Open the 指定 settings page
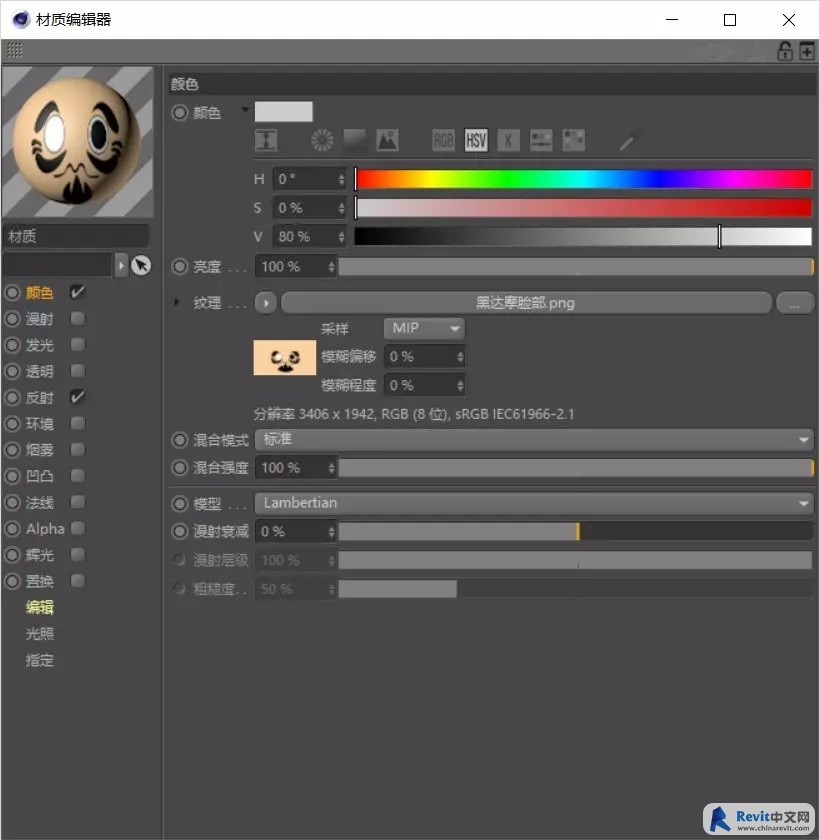This screenshot has height=840, width=820. tap(40, 661)
